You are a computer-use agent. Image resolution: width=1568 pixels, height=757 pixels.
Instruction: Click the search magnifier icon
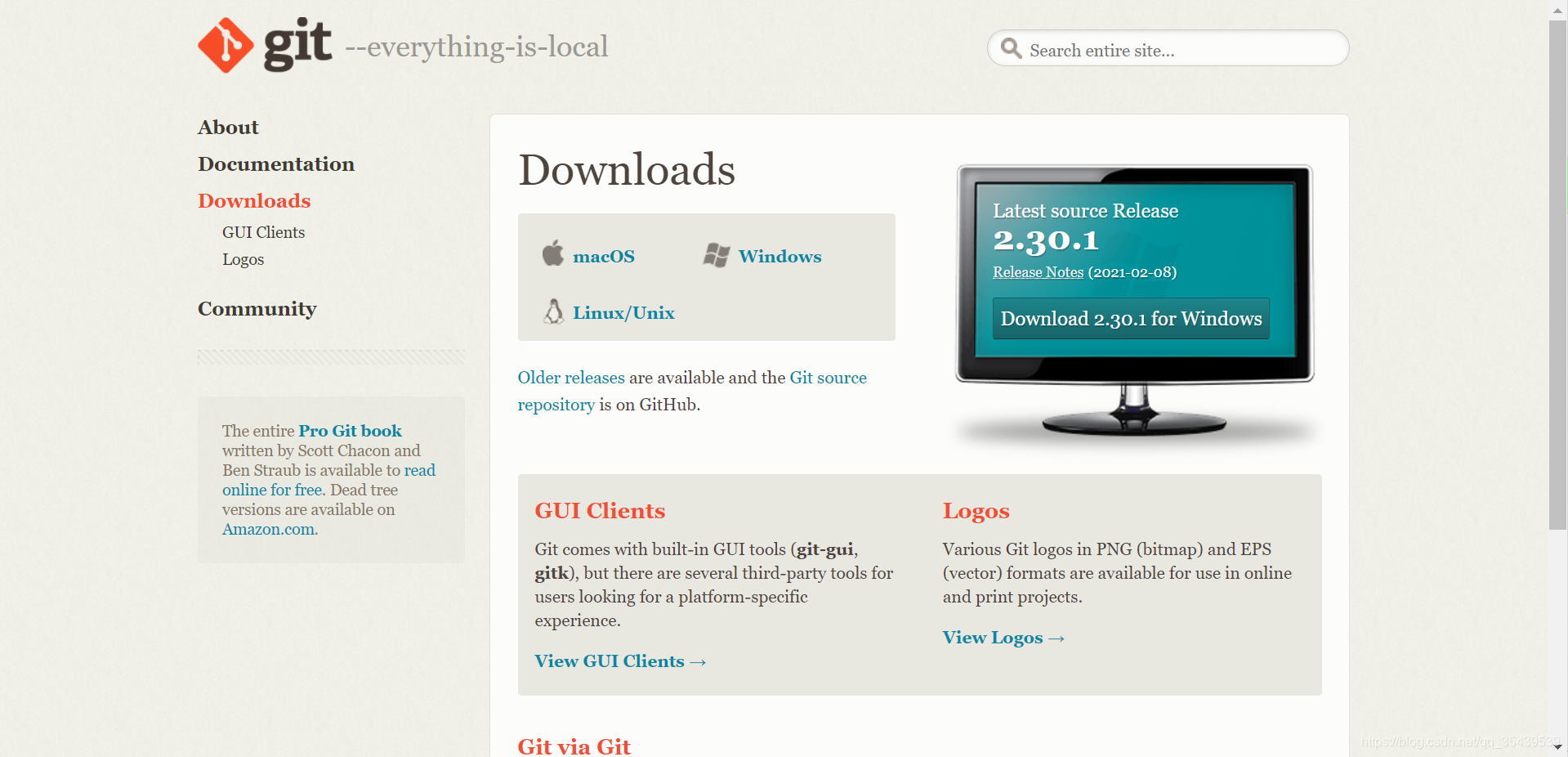tap(1012, 48)
